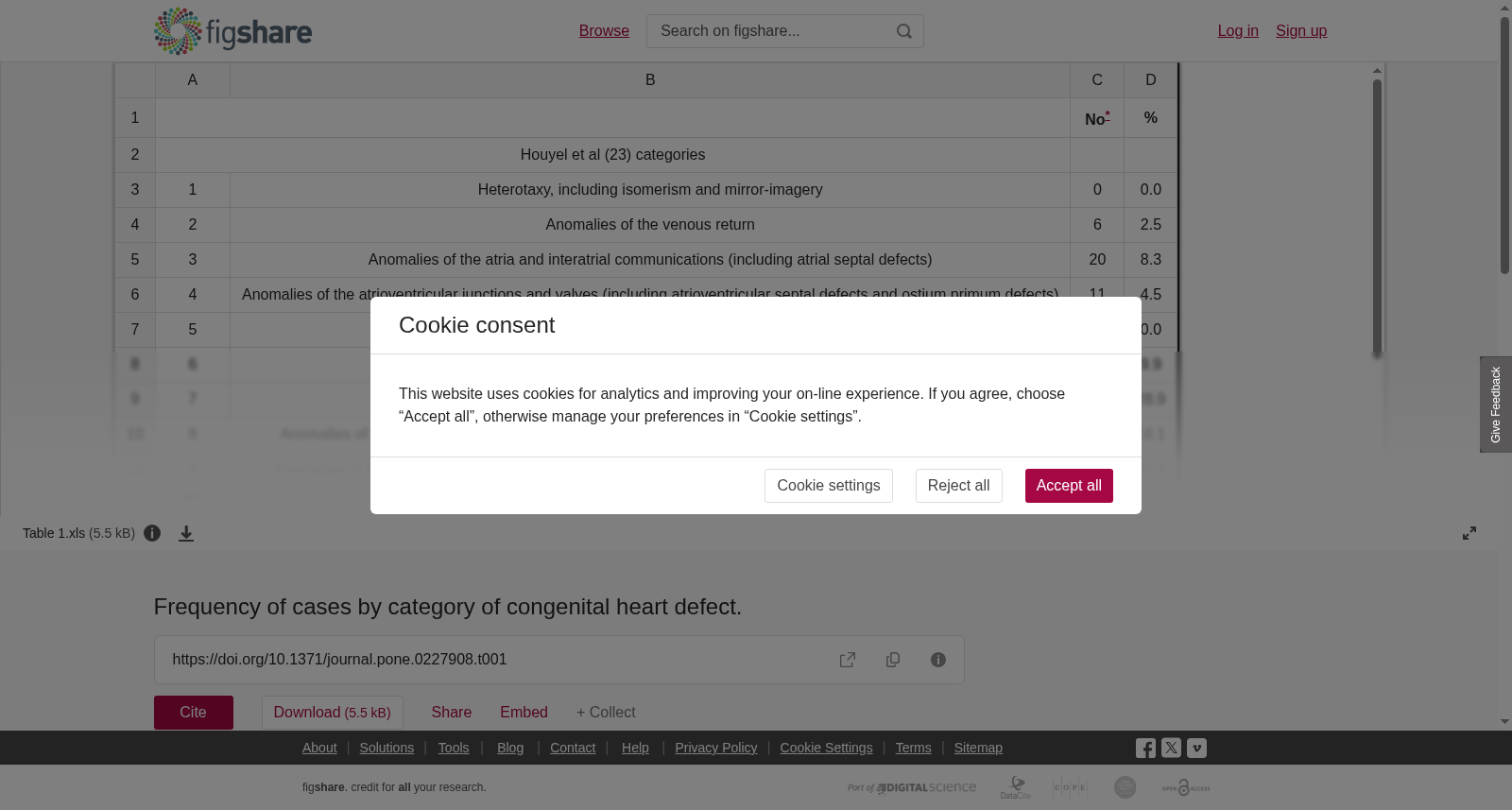Click the Cite button
The height and width of the screenshot is (810, 1512).
coord(194,713)
